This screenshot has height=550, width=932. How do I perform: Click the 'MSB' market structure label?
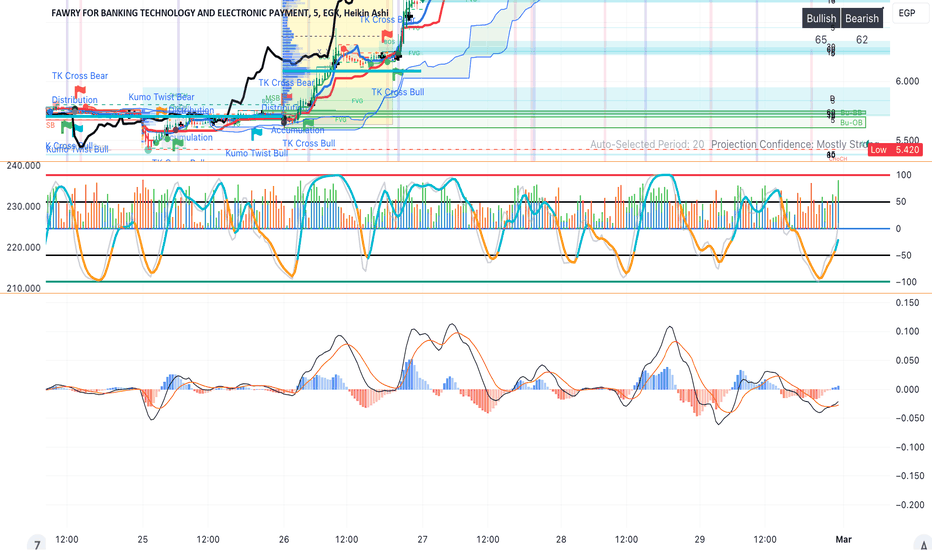coord(272,98)
